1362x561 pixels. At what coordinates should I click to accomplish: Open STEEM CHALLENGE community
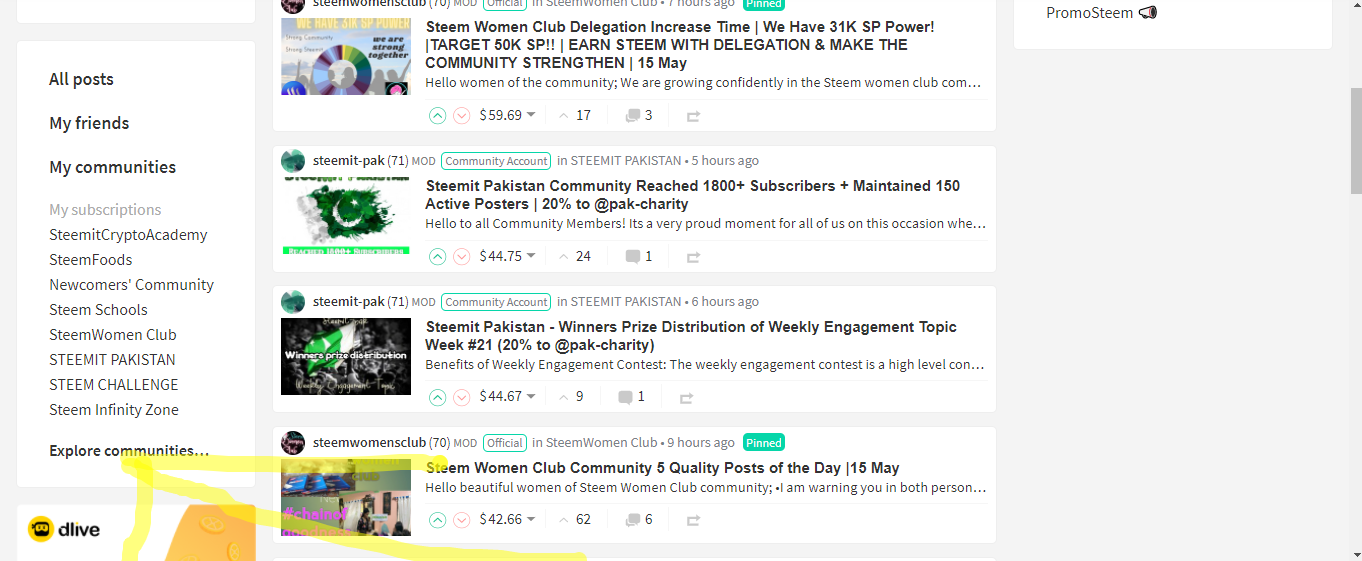coord(114,385)
